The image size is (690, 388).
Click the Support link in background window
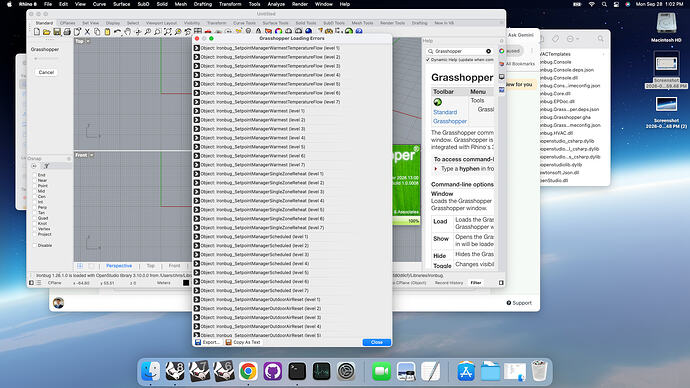click(x=519, y=303)
